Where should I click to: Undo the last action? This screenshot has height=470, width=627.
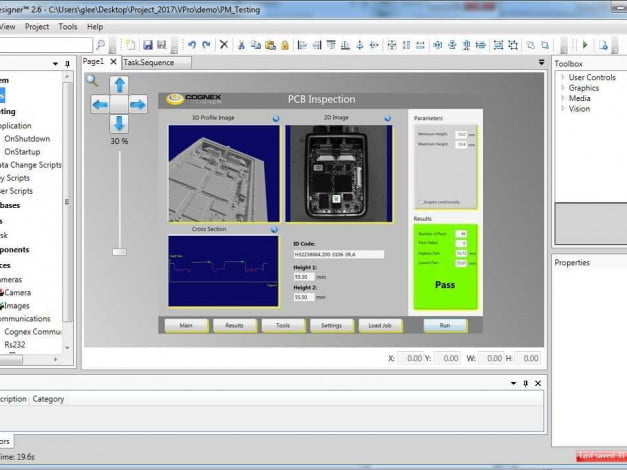(x=192, y=45)
